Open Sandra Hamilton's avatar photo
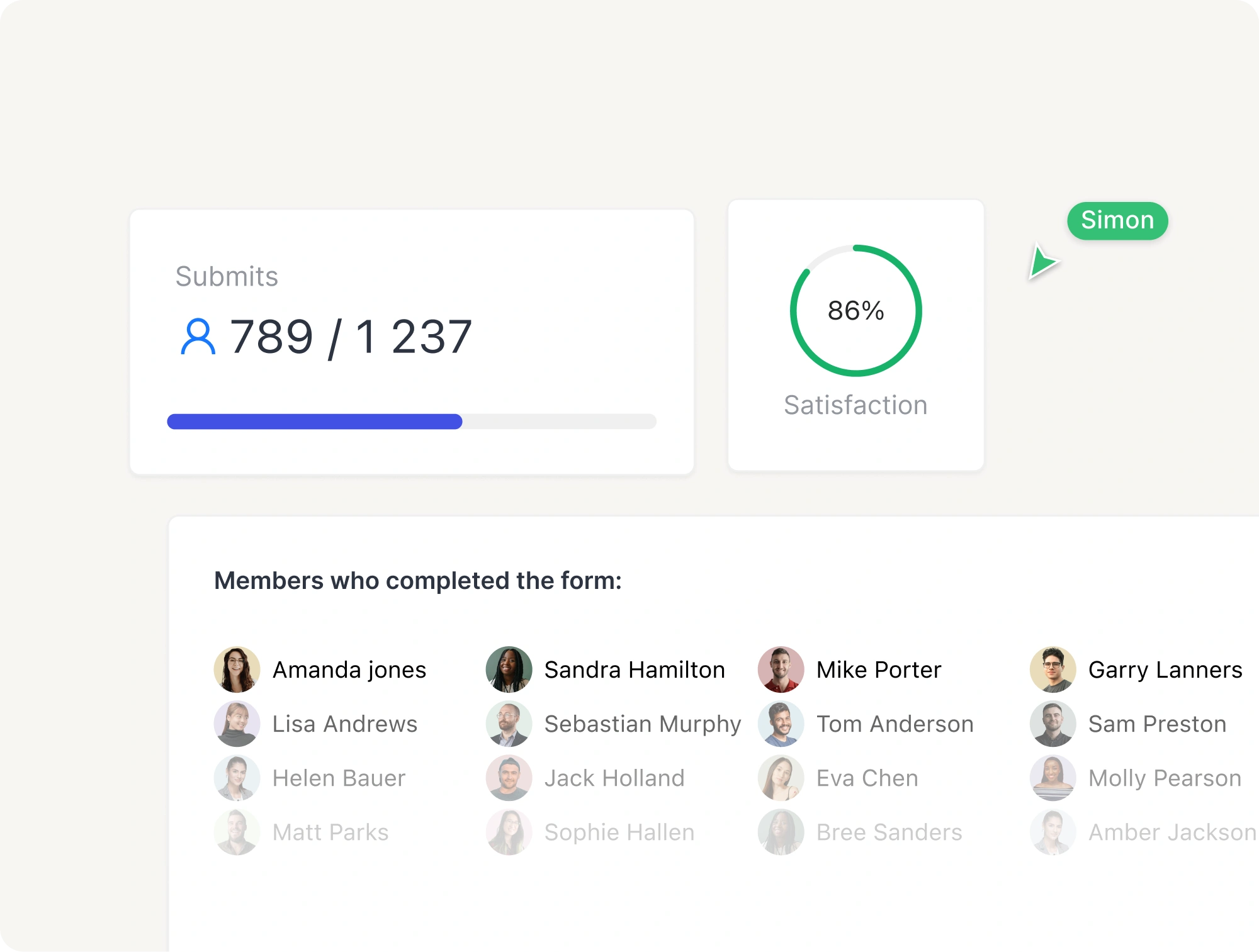The image size is (1259, 952). point(509,669)
